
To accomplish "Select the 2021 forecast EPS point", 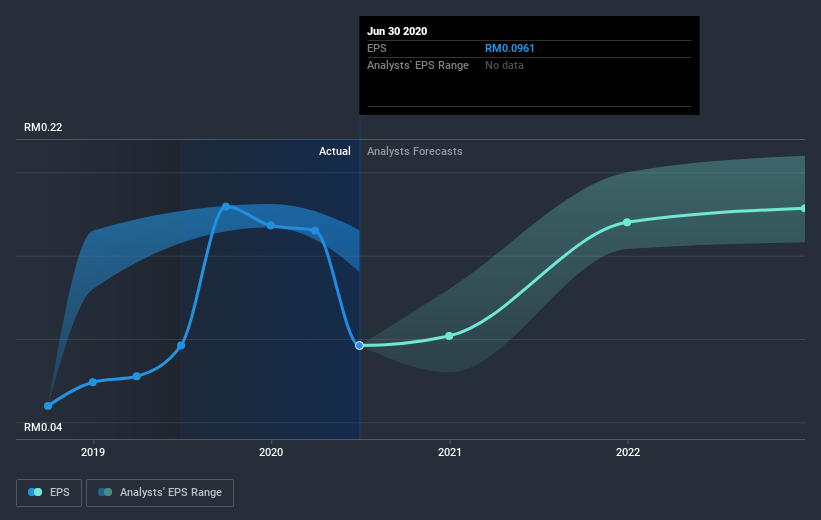I will tap(449, 336).
